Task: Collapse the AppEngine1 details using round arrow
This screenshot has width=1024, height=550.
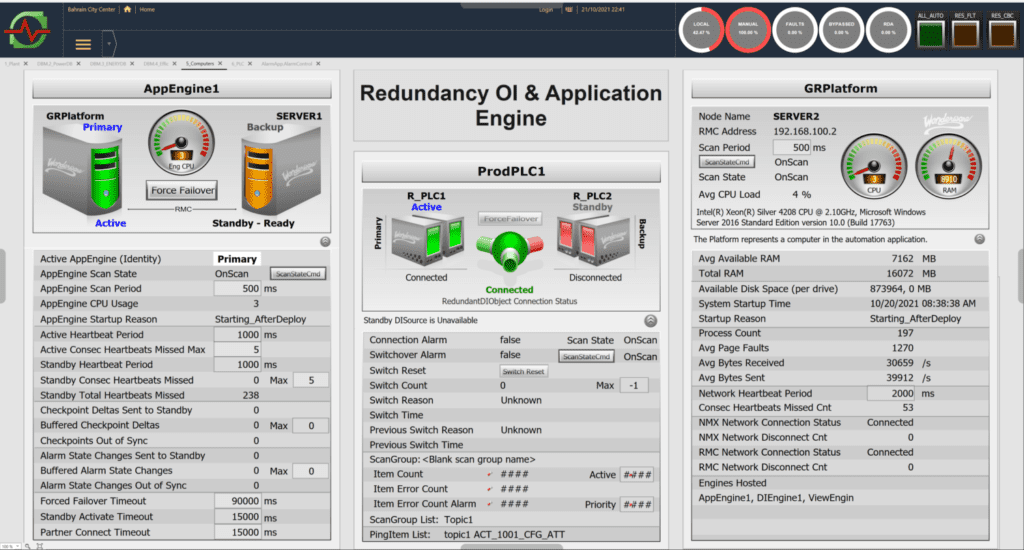Action: click(325, 242)
